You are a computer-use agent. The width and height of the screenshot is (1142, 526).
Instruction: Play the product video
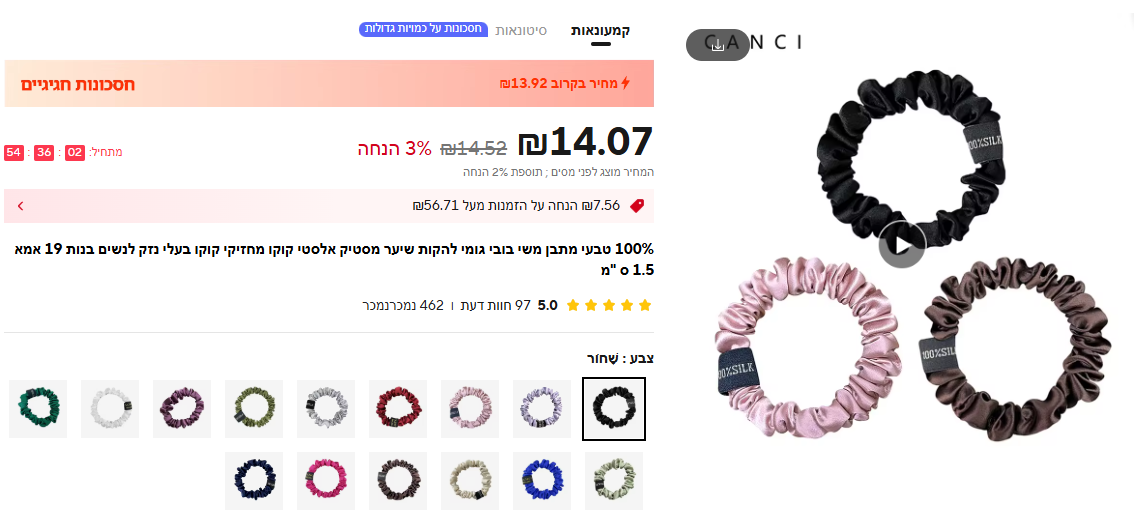[902, 245]
